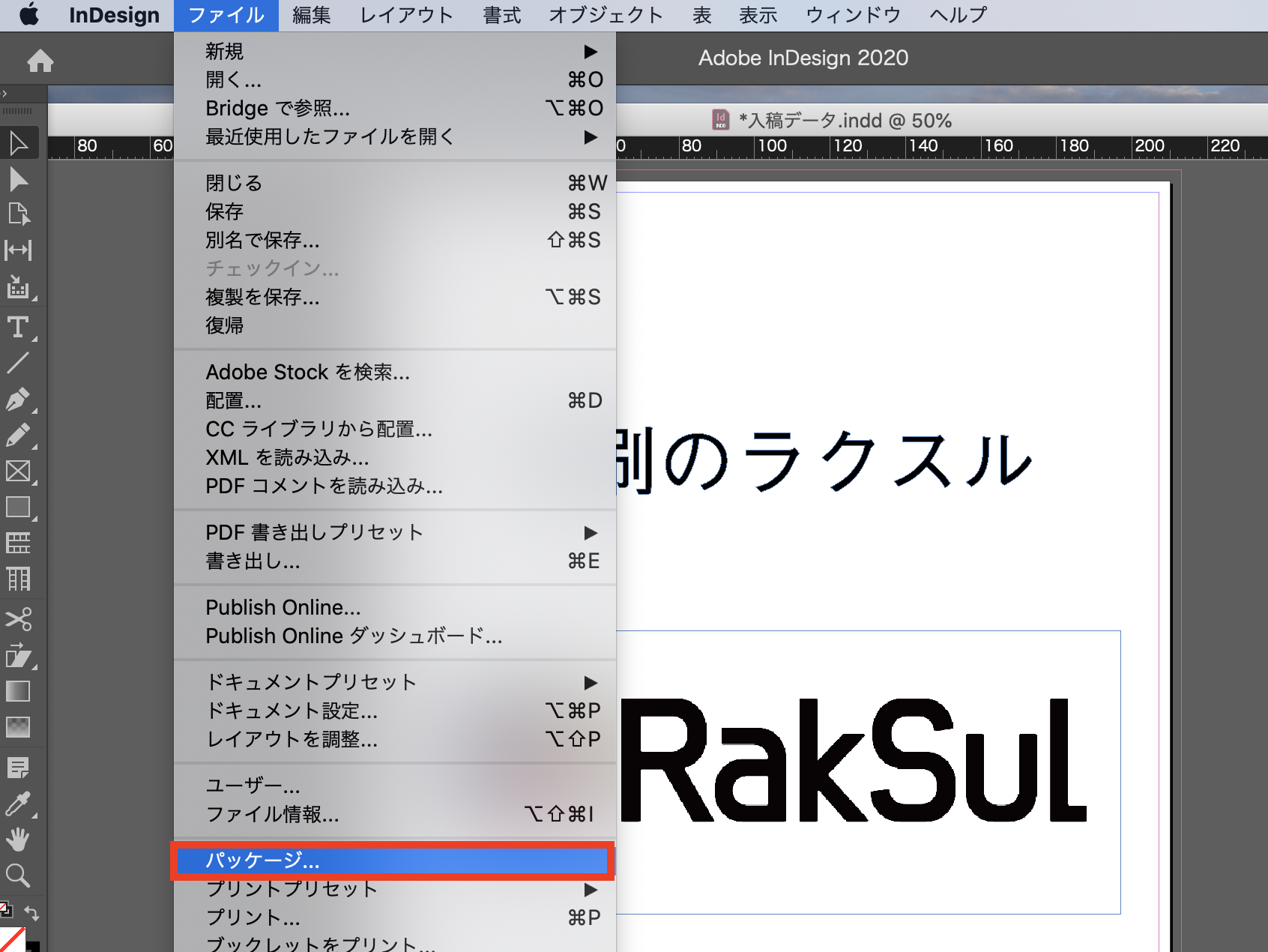Choose Publish Online... menu item
Viewport: 1268px width, 952px height.
[395, 607]
